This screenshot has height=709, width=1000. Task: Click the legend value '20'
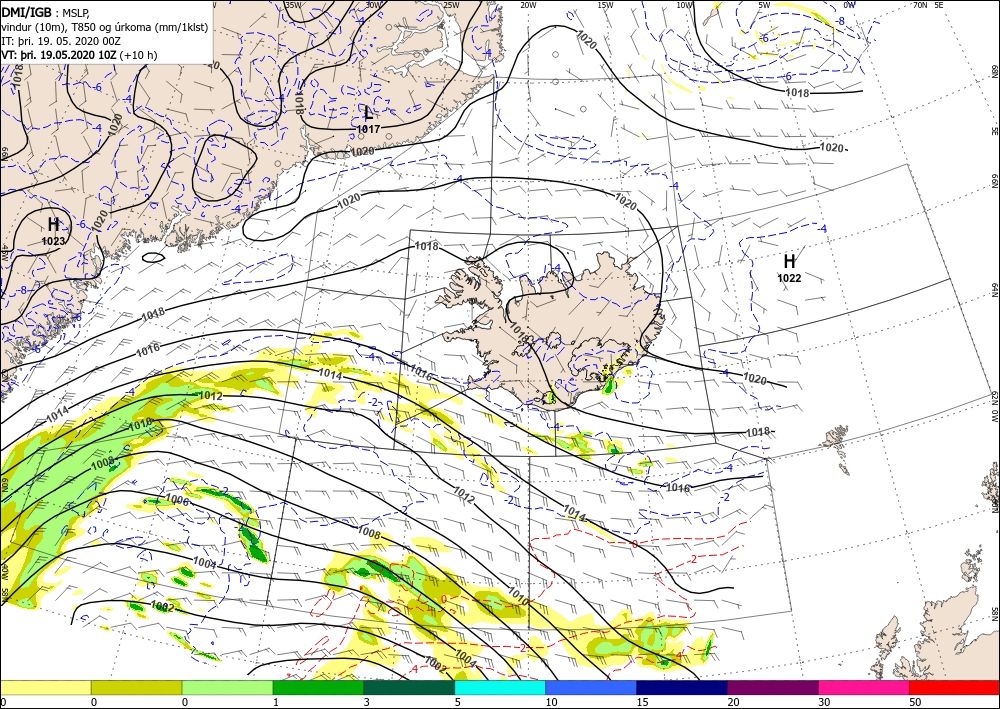(733, 702)
